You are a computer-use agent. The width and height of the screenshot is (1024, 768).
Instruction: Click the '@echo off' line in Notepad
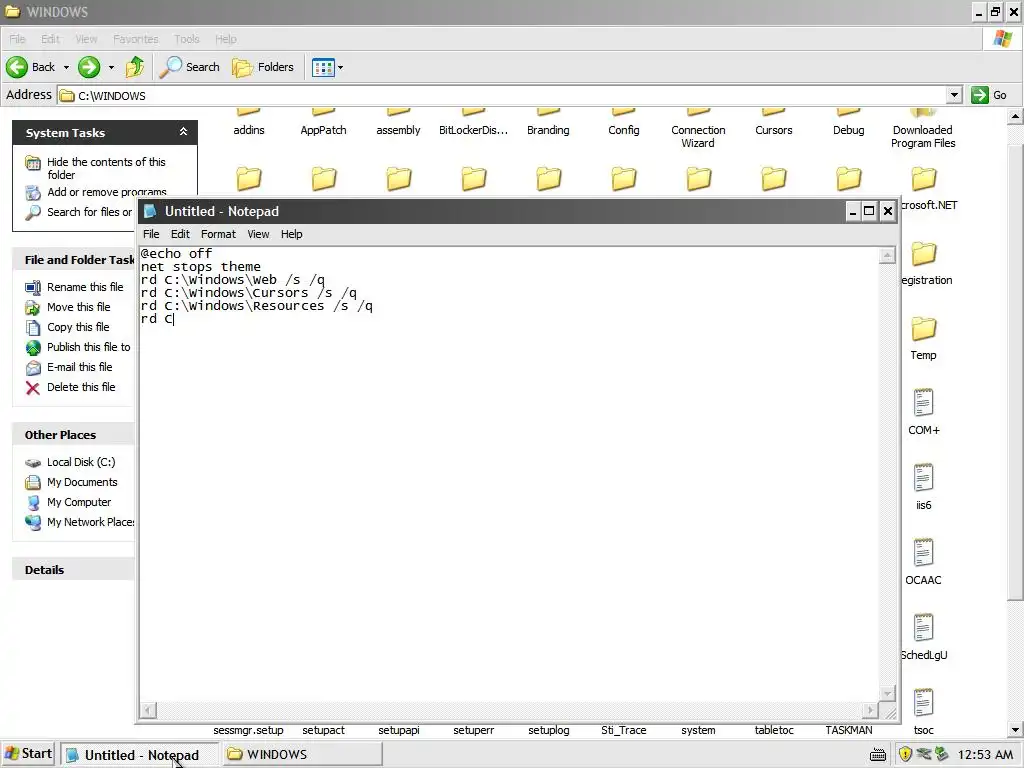coord(176,253)
